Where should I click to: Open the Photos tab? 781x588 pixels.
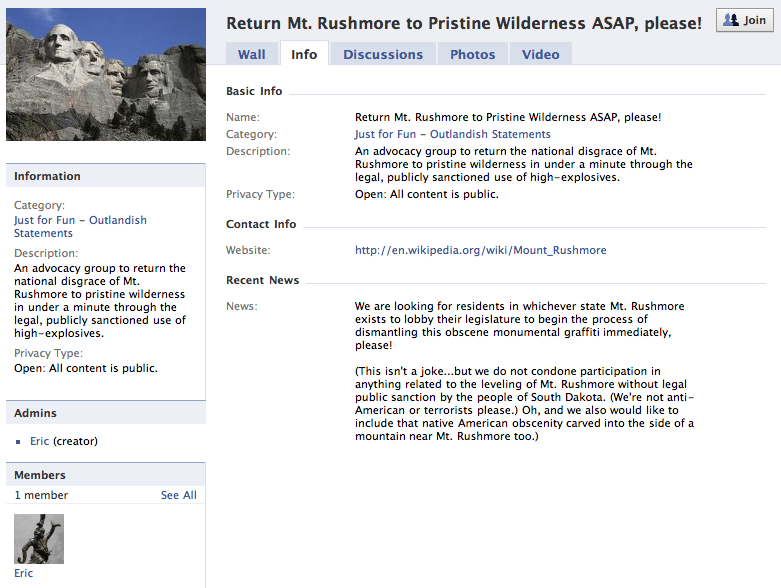tap(472, 54)
